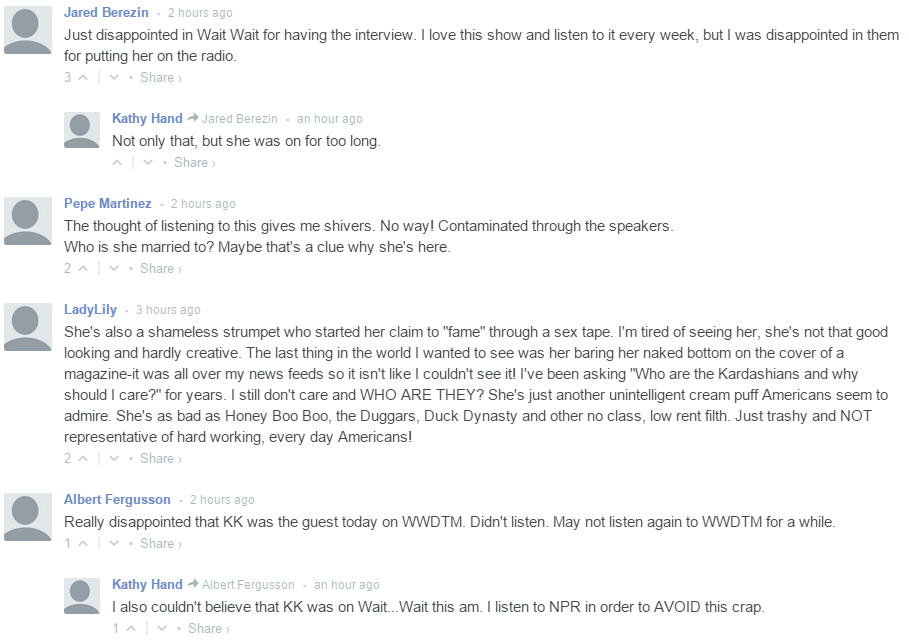Expand Share options on Pepe Martinez's comment
This screenshot has height=643, width=909.
[x=160, y=268]
